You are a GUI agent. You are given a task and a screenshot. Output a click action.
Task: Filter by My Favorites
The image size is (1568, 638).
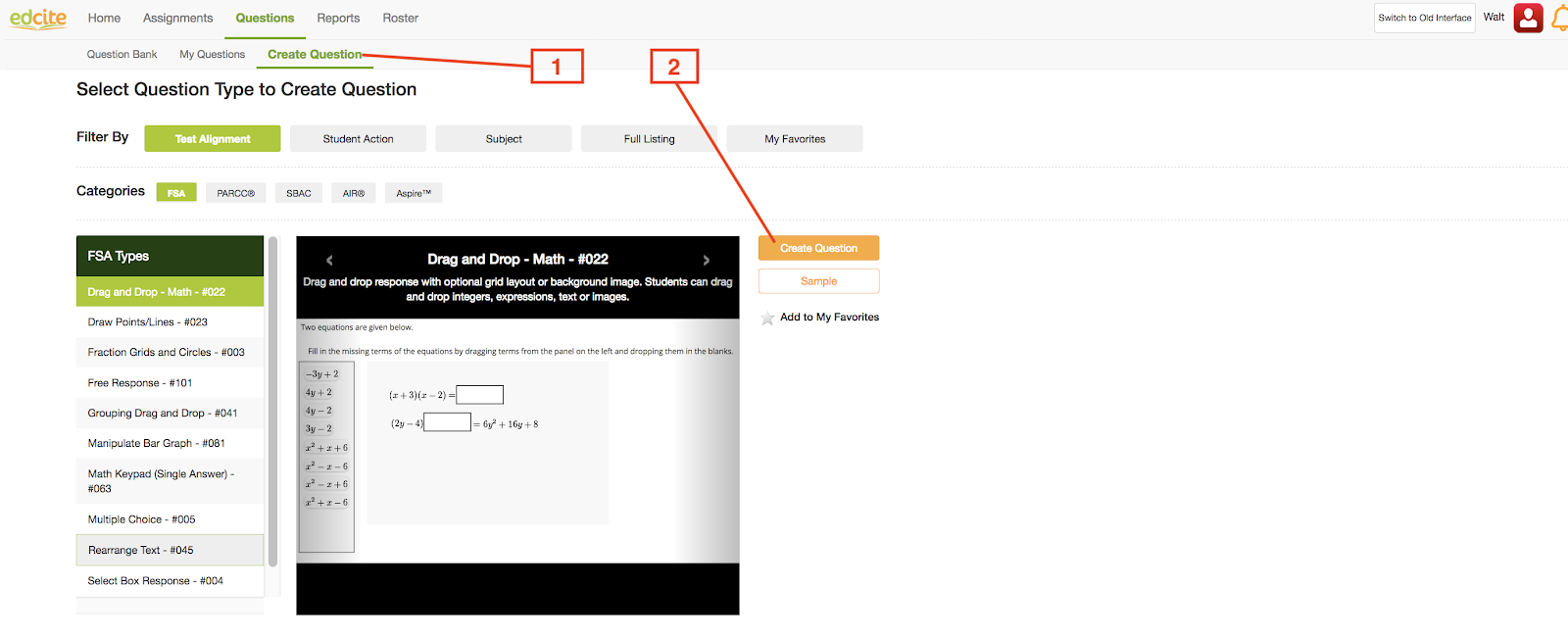point(795,138)
